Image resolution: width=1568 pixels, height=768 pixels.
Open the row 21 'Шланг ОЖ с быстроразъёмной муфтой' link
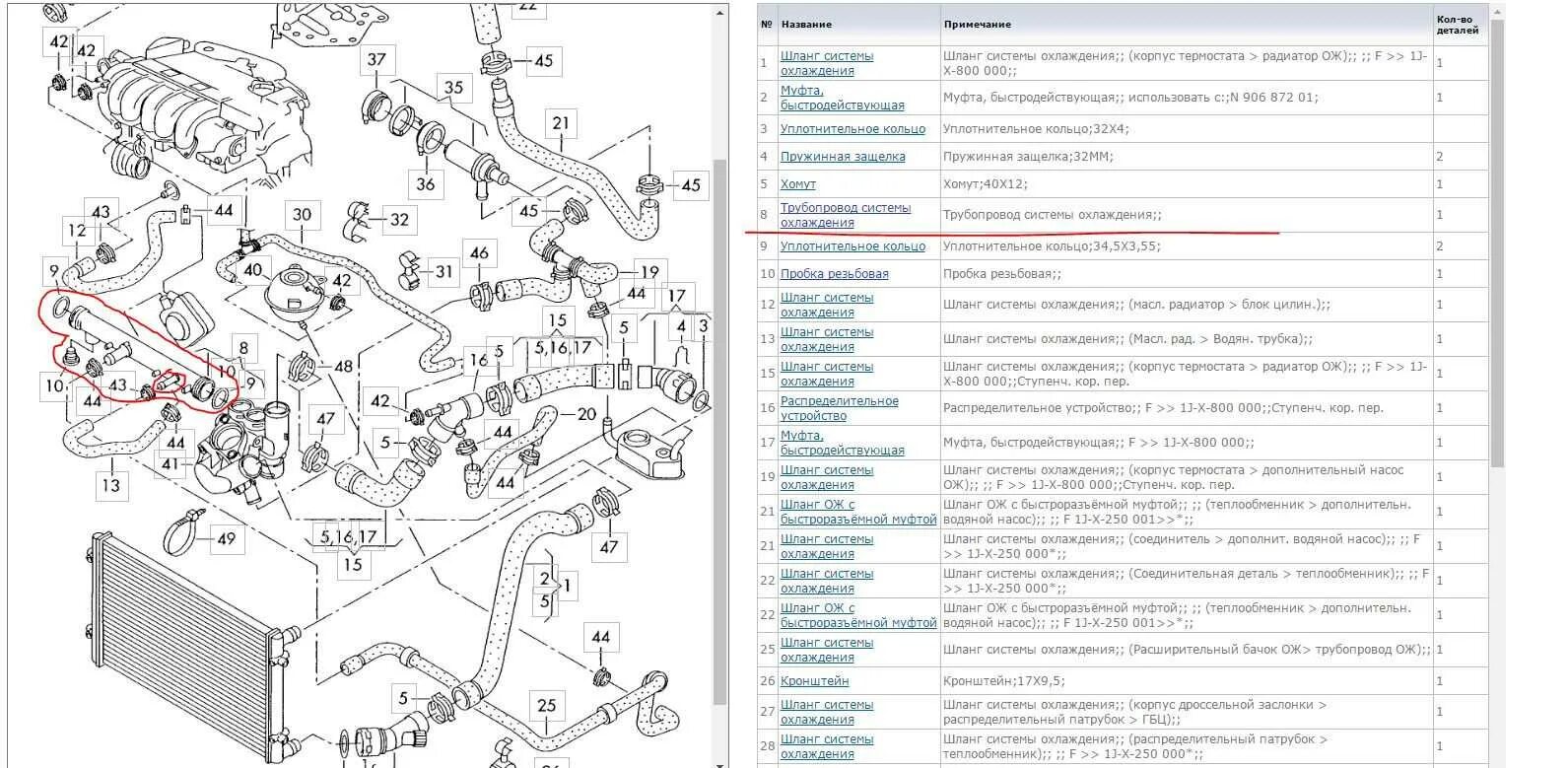tap(858, 512)
